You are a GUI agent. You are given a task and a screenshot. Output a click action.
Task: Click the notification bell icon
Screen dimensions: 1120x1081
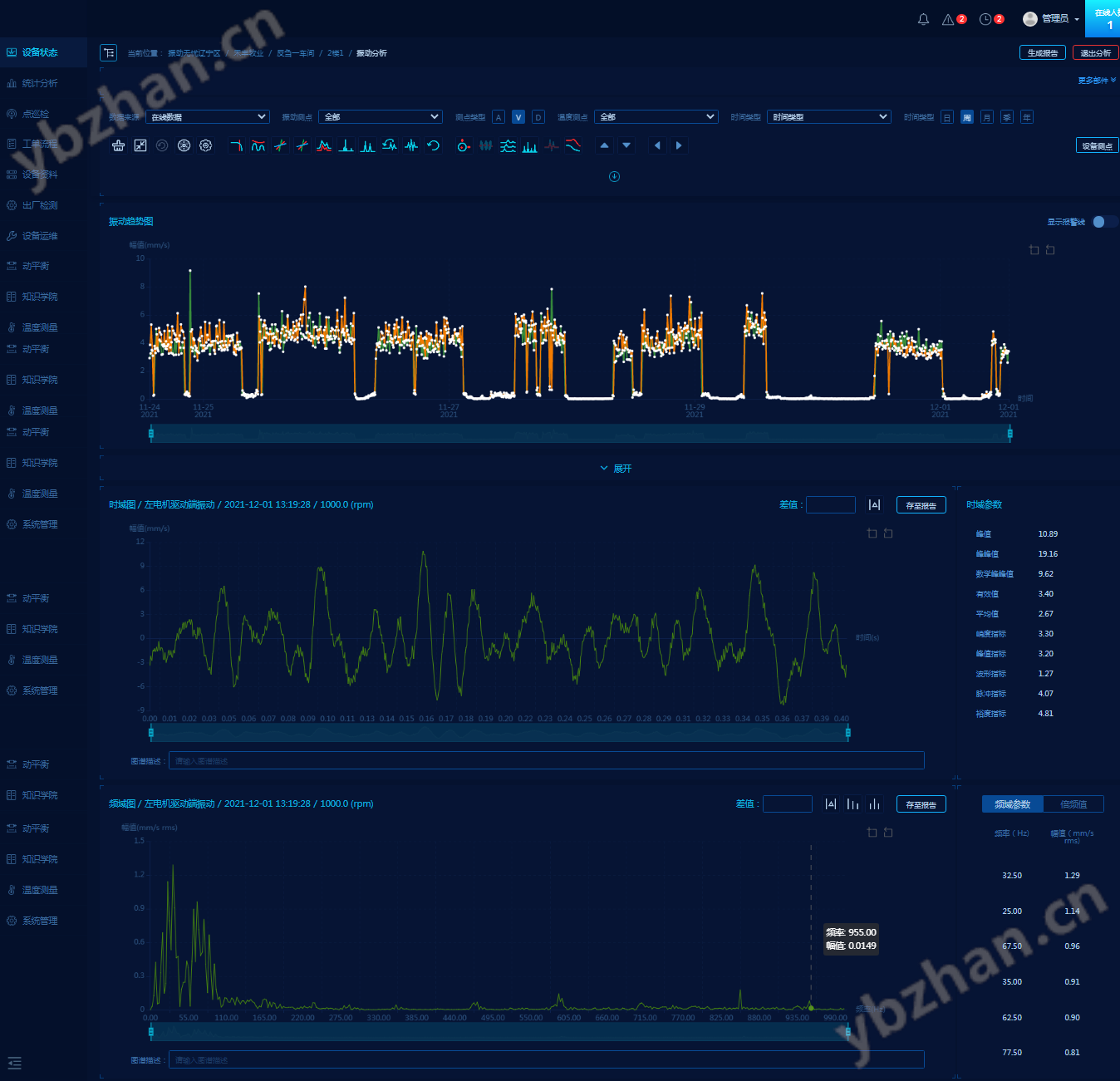click(923, 19)
